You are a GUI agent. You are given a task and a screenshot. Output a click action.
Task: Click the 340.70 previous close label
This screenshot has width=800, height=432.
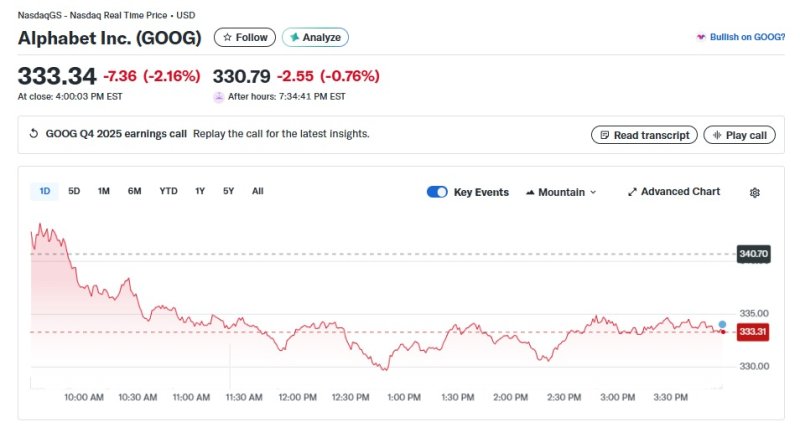752,254
